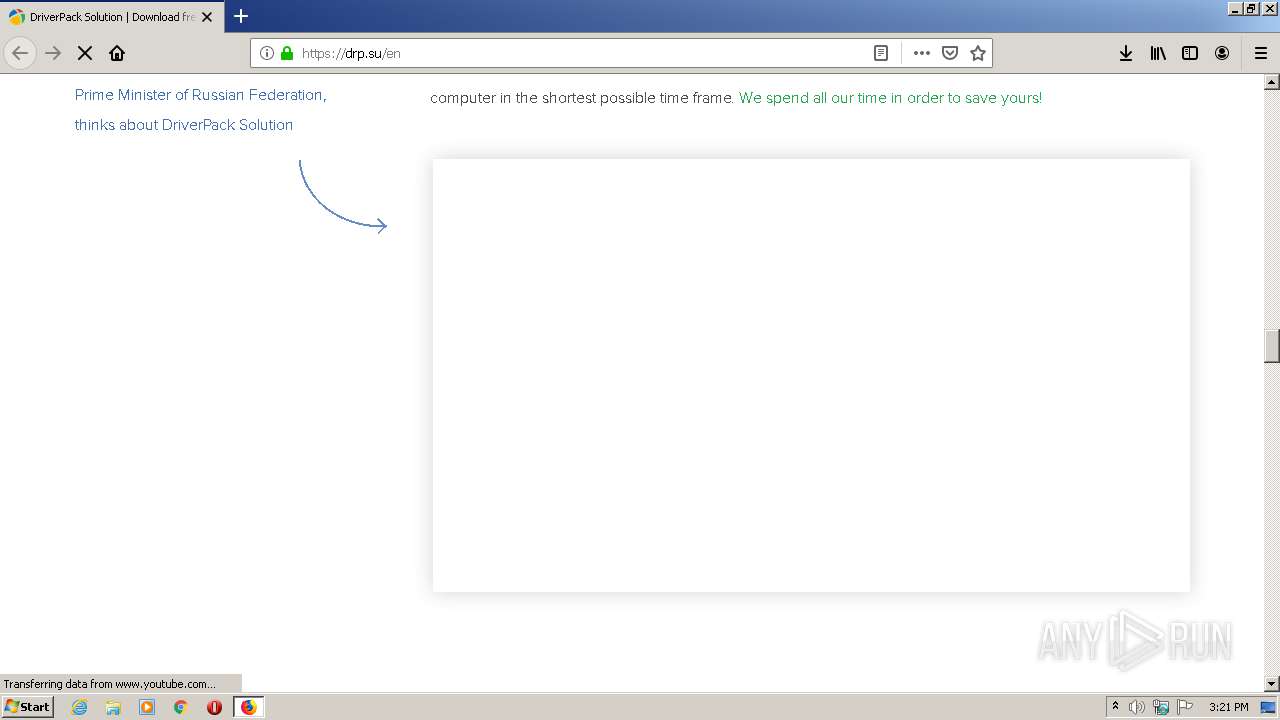Click the loading embedded video frame
1280x720 pixels.
(811, 375)
